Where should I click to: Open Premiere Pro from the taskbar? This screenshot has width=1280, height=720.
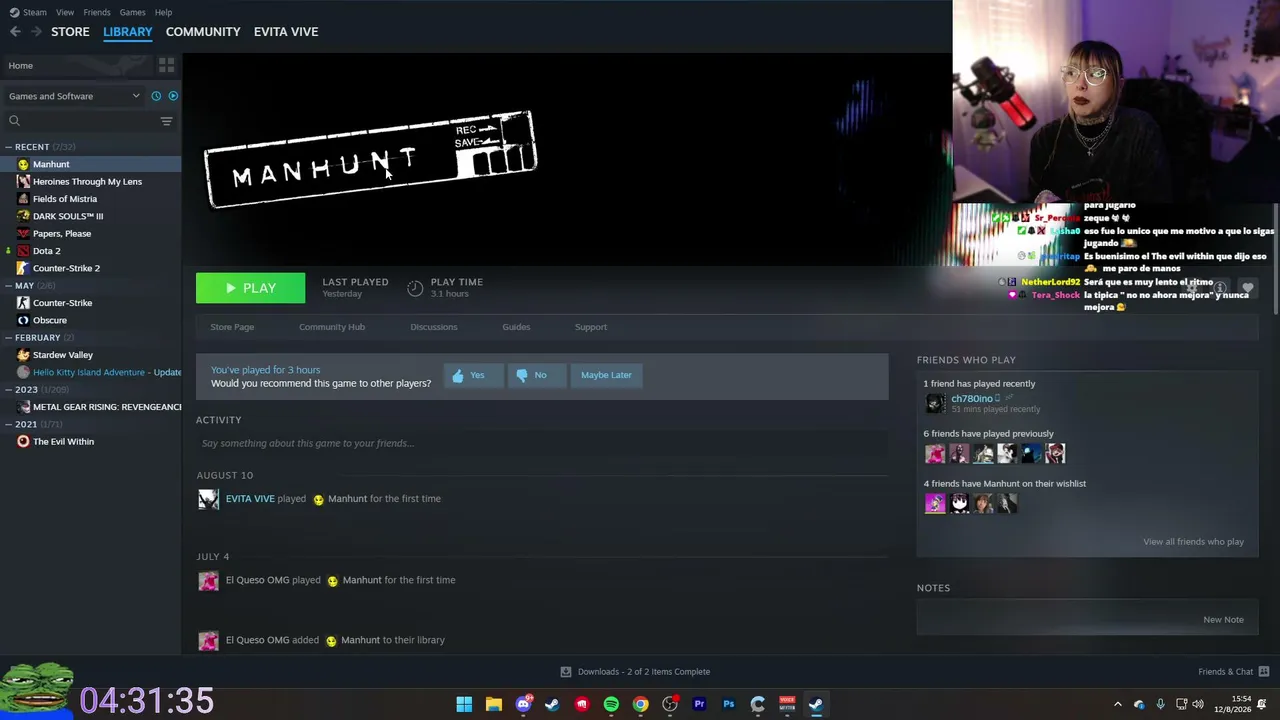coord(699,704)
